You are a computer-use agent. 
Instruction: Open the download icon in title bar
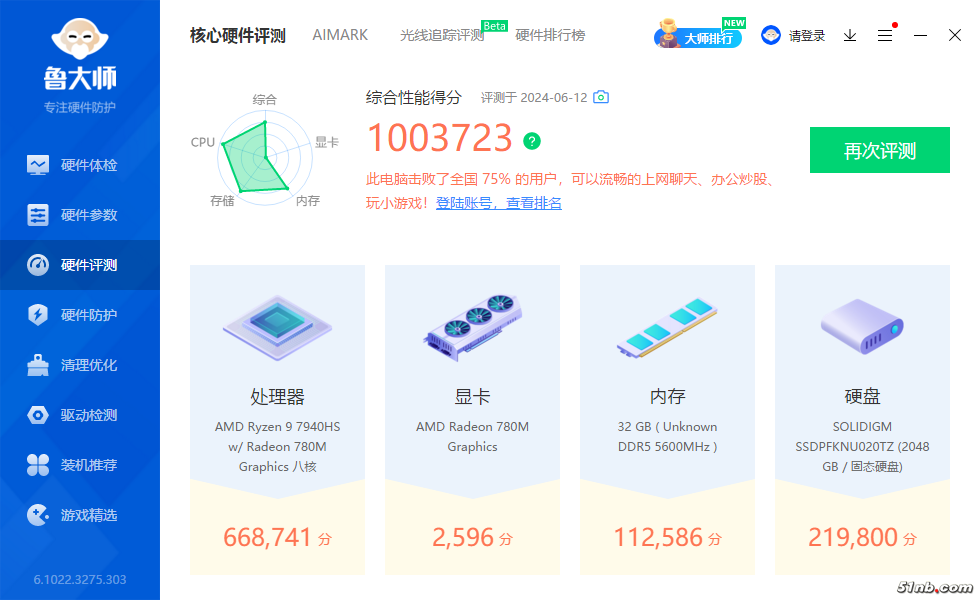pos(850,35)
